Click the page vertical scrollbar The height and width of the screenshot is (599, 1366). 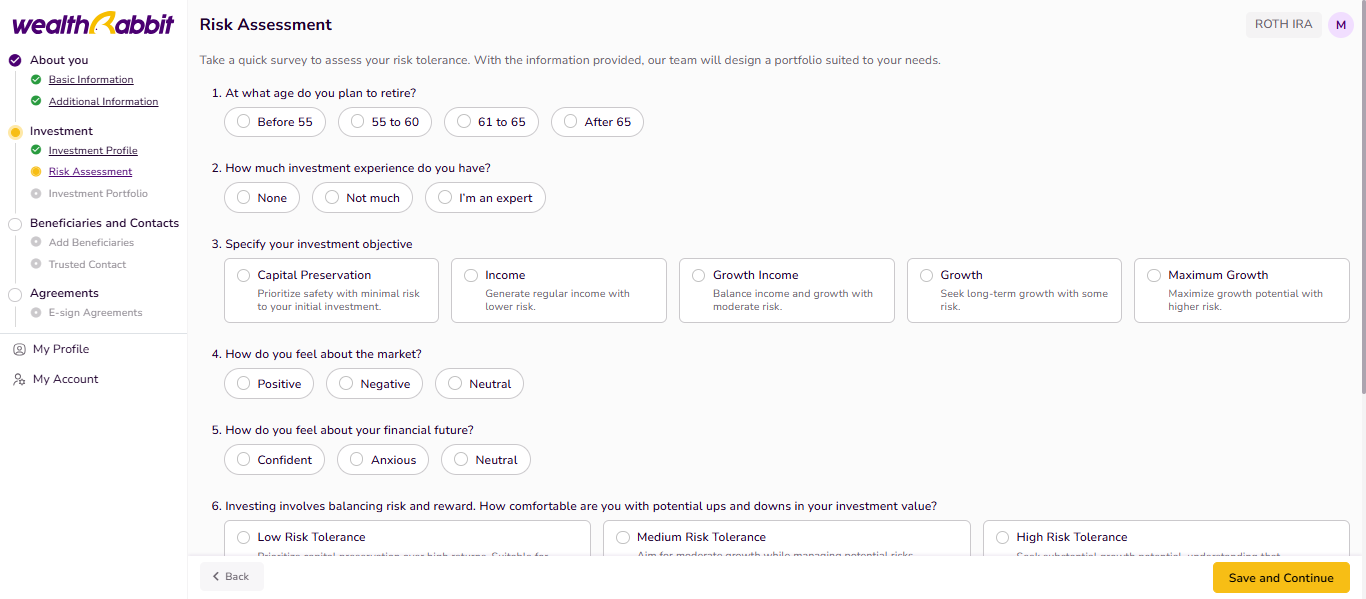[x=1361, y=200]
